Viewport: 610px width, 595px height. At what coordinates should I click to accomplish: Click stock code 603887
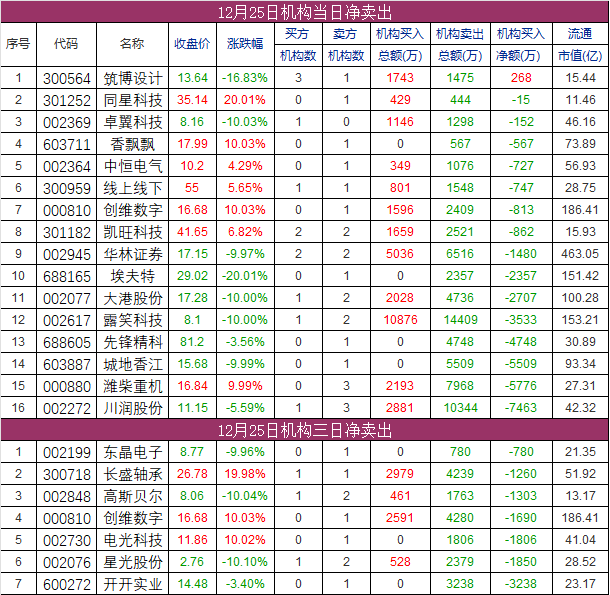pos(67,365)
